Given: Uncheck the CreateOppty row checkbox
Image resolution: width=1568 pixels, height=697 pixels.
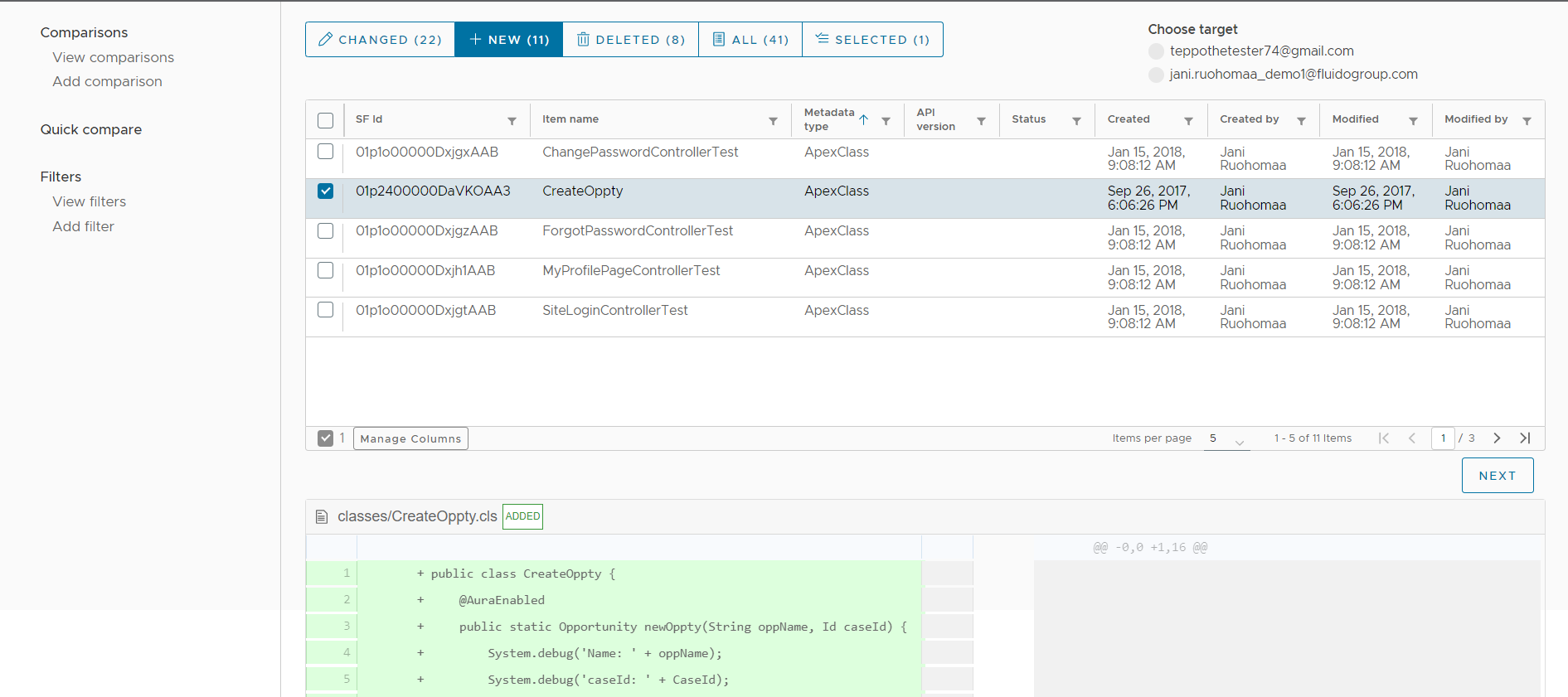Looking at the screenshot, I should 326,191.
